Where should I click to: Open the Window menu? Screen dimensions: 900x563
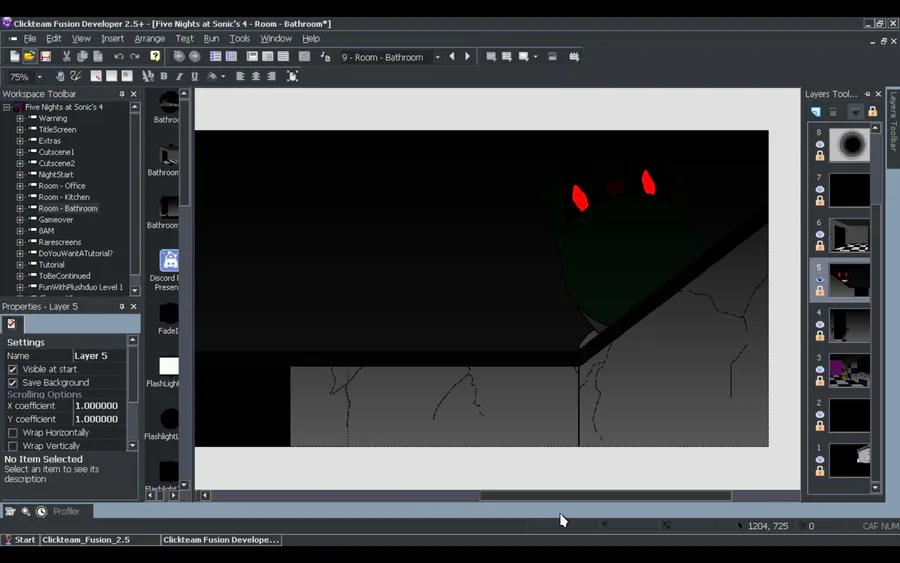276,38
